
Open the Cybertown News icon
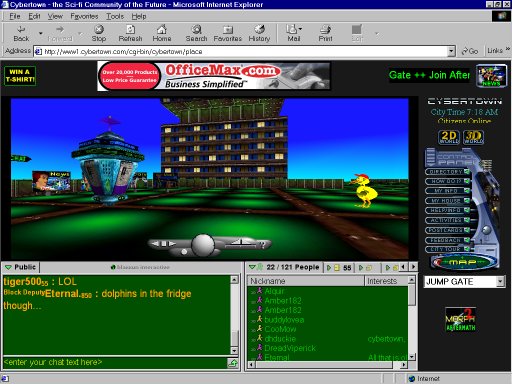coord(491,76)
